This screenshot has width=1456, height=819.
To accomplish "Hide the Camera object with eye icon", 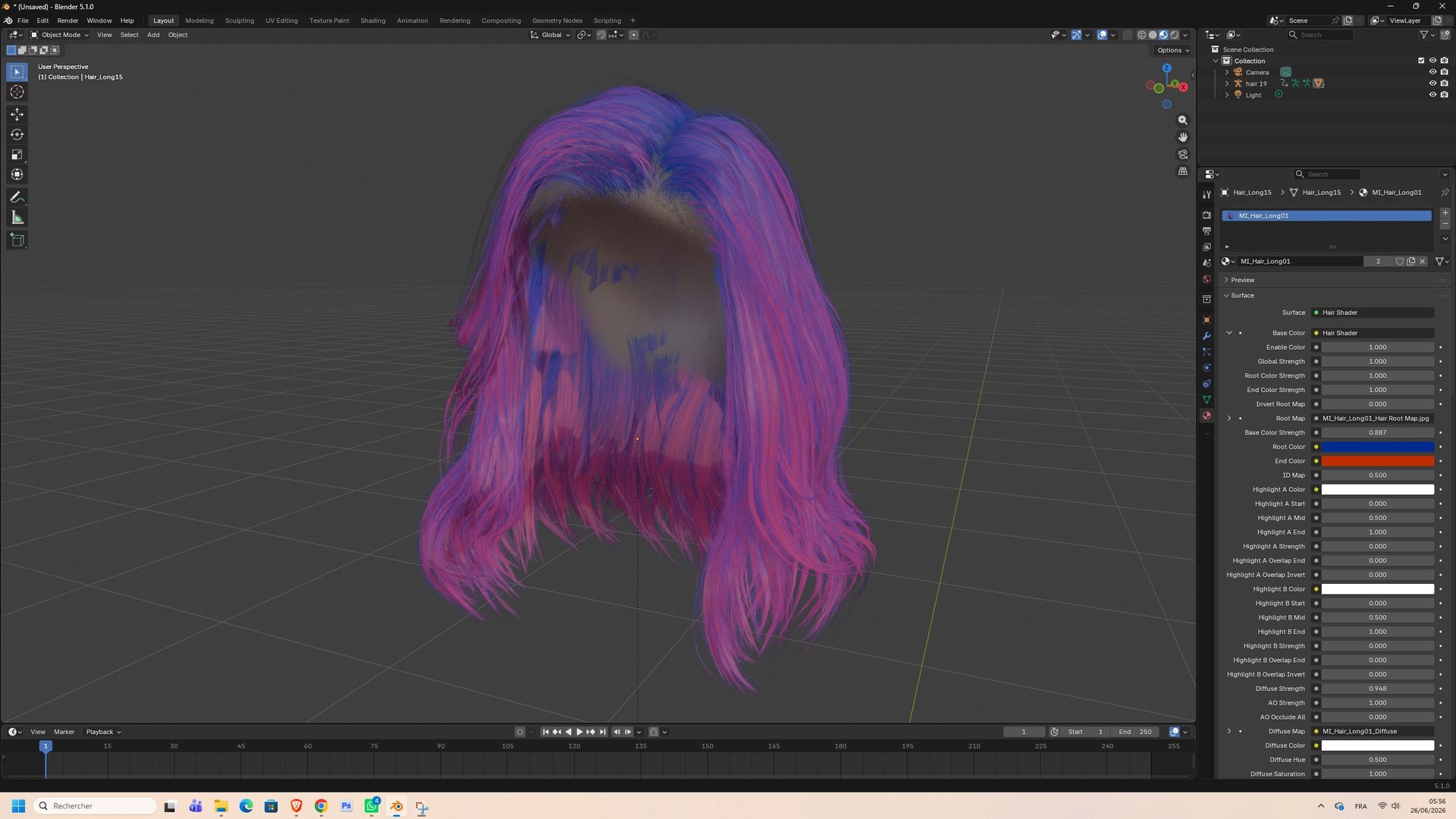I will click(x=1432, y=72).
